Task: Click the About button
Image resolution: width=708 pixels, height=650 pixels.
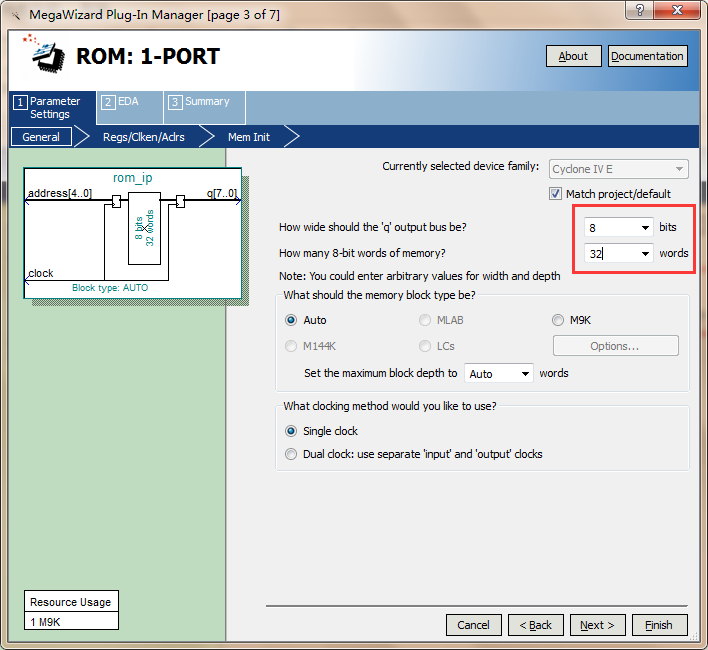Action: click(x=573, y=56)
